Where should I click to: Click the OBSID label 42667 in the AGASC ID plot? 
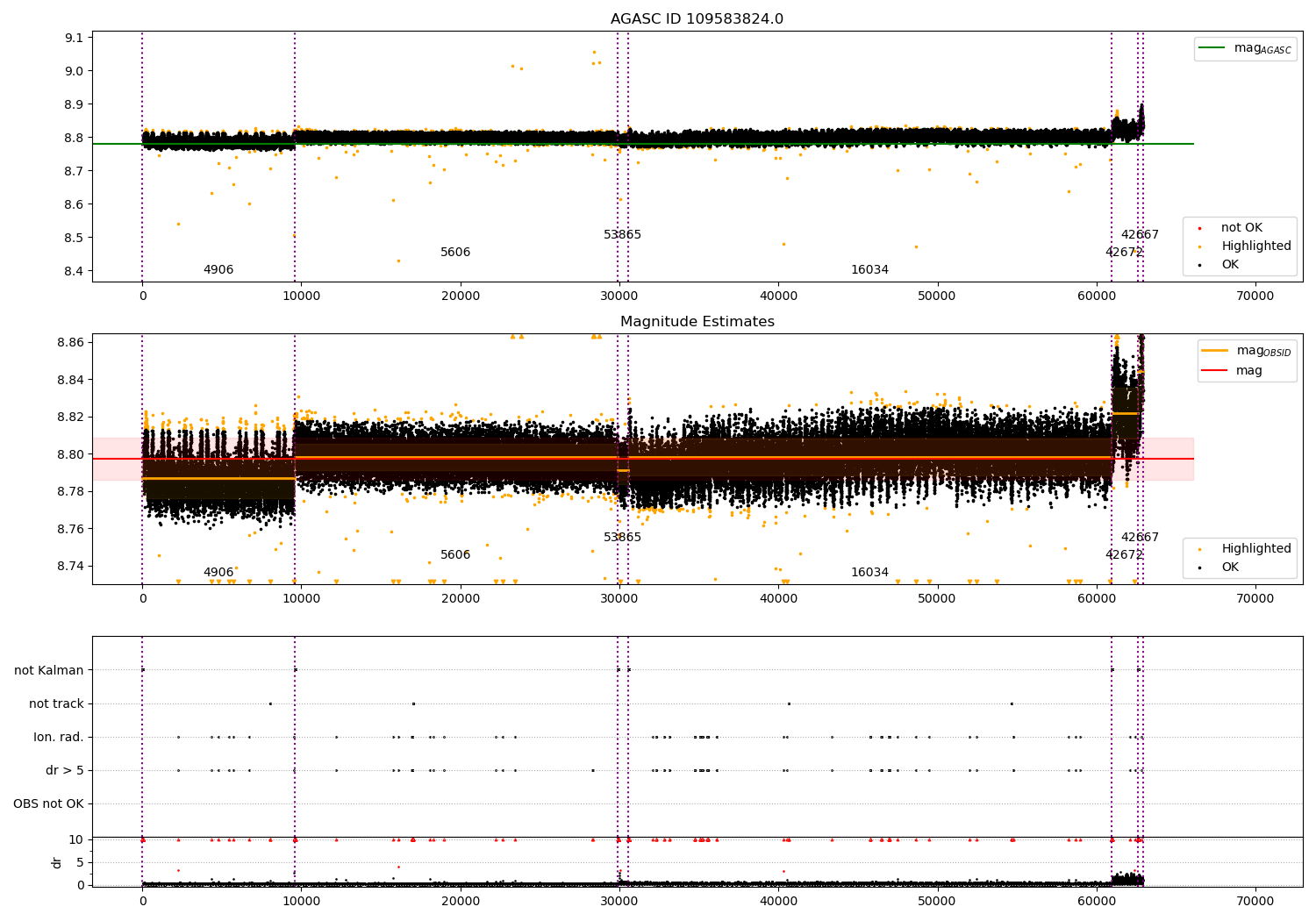point(1140,235)
